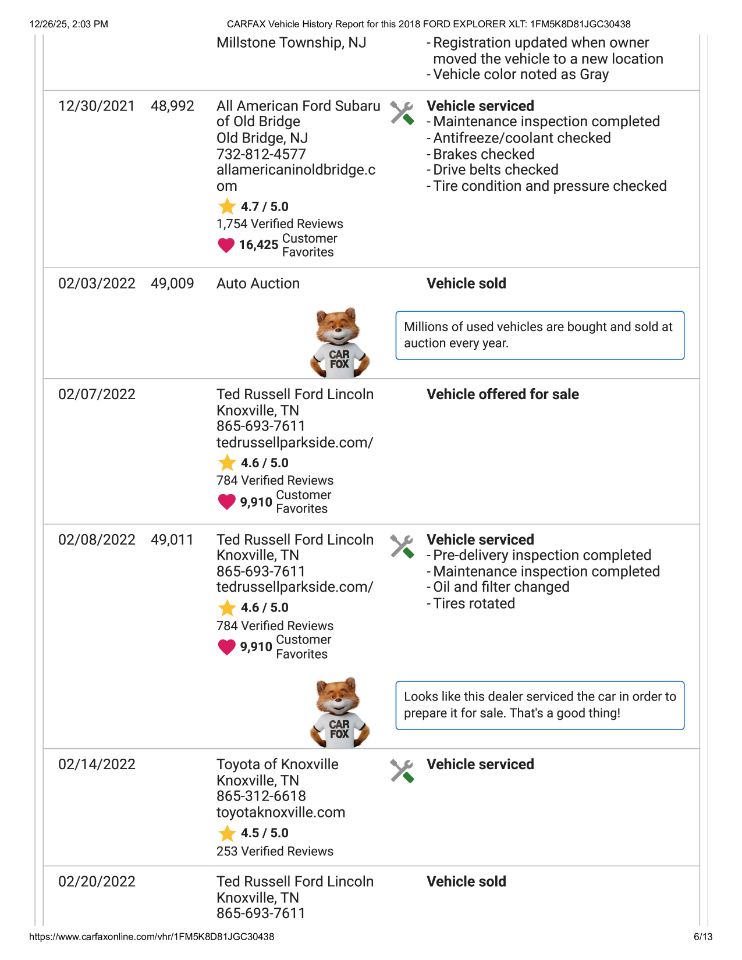Screen dimensions: 742x960
Task: Open the 1,754 Verified Reviews link
Action: [x=279, y=224]
